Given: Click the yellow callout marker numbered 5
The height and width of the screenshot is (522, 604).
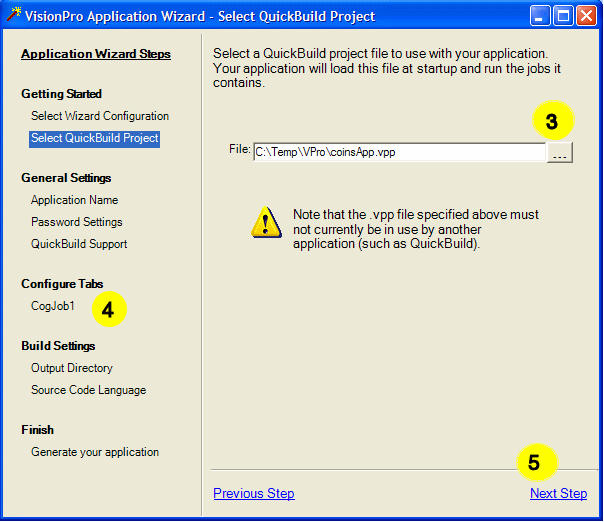Looking at the screenshot, I should (x=534, y=463).
